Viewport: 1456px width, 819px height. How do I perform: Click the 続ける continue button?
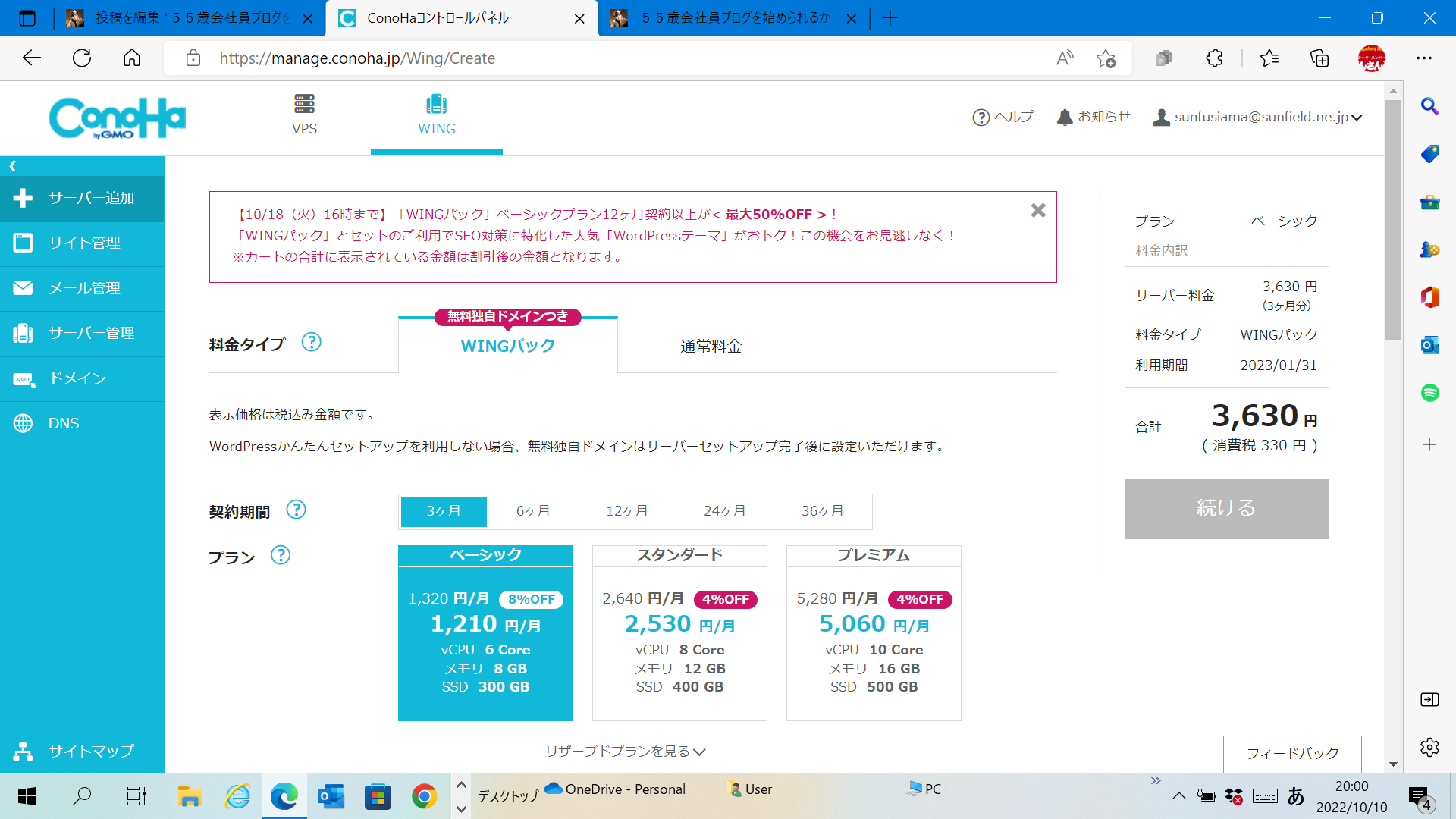(x=1226, y=508)
